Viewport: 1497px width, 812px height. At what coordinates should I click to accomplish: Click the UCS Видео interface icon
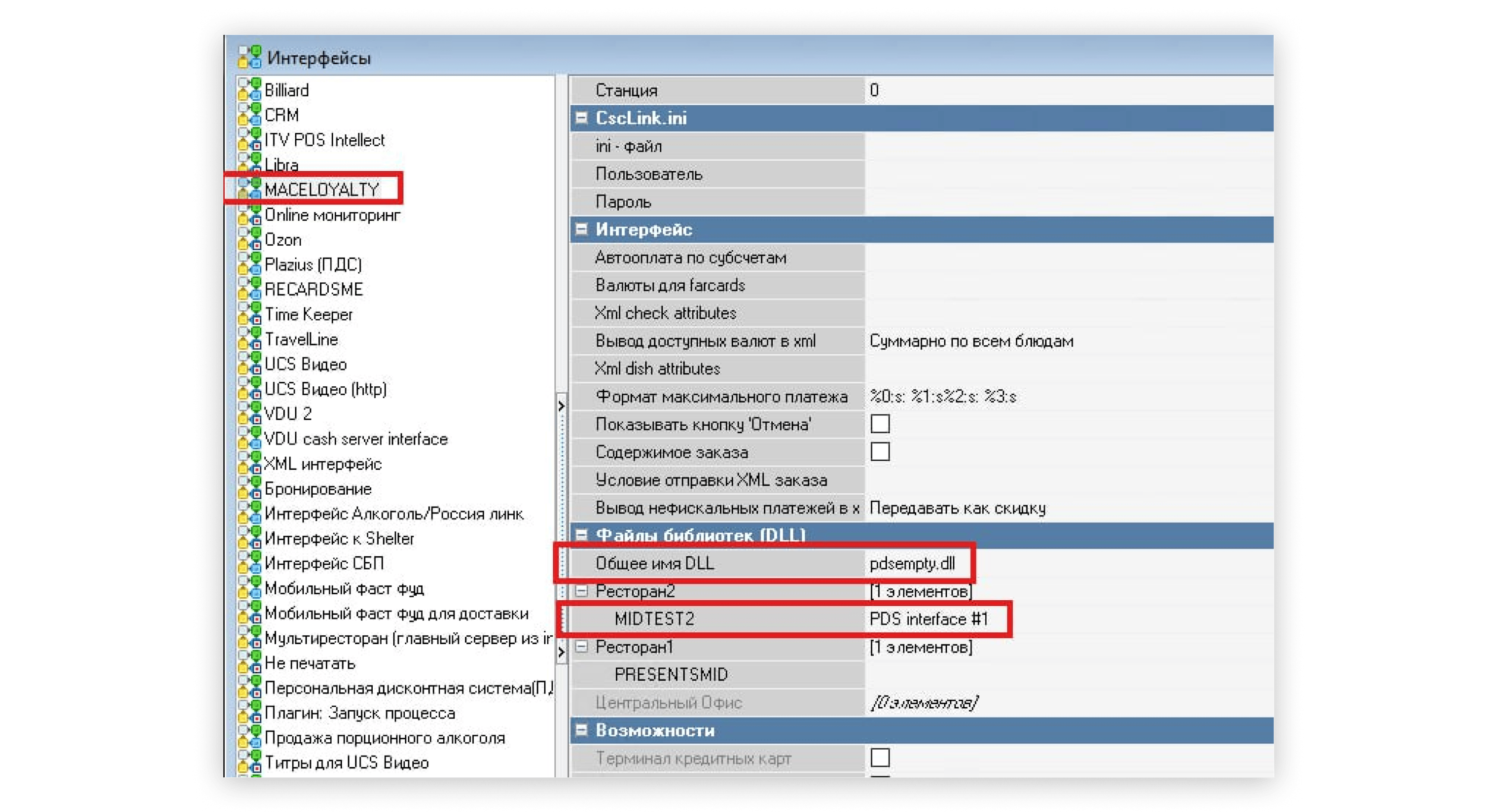(x=250, y=364)
